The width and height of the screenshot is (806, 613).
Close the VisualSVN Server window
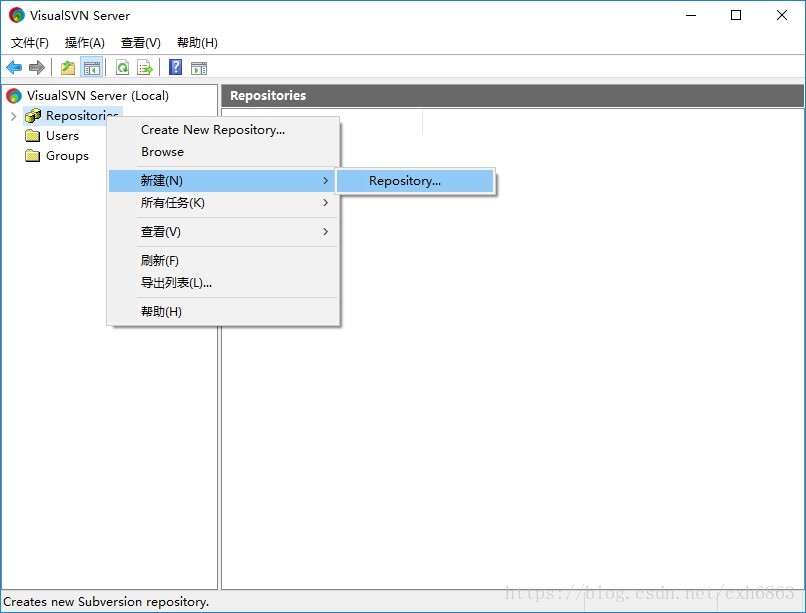click(x=782, y=15)
